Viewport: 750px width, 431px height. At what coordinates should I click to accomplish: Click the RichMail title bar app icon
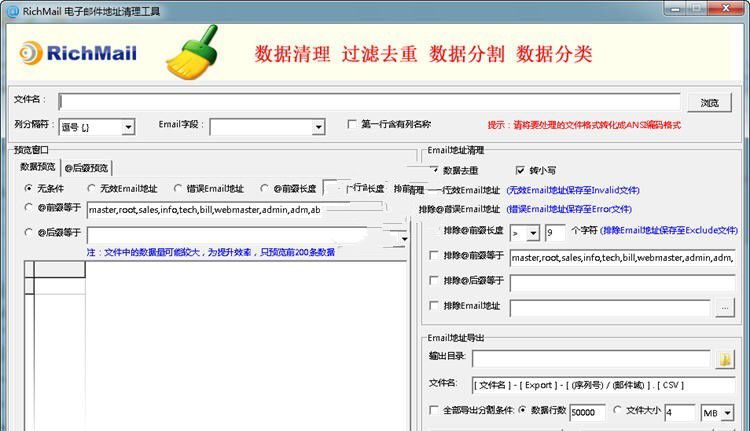(13, 11)
